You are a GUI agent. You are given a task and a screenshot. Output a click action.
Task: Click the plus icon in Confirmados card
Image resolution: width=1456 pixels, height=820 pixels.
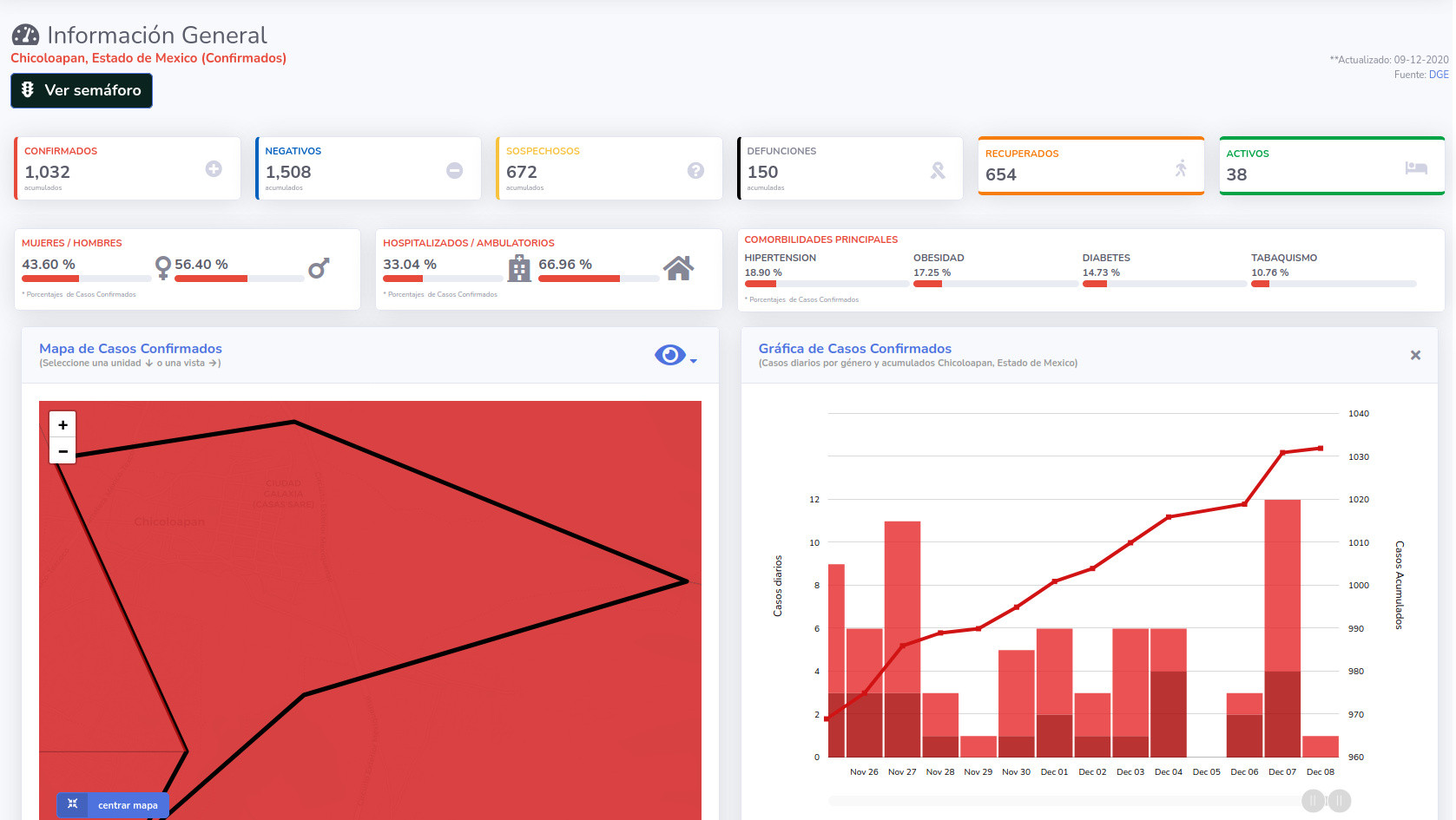coord(214,169)
